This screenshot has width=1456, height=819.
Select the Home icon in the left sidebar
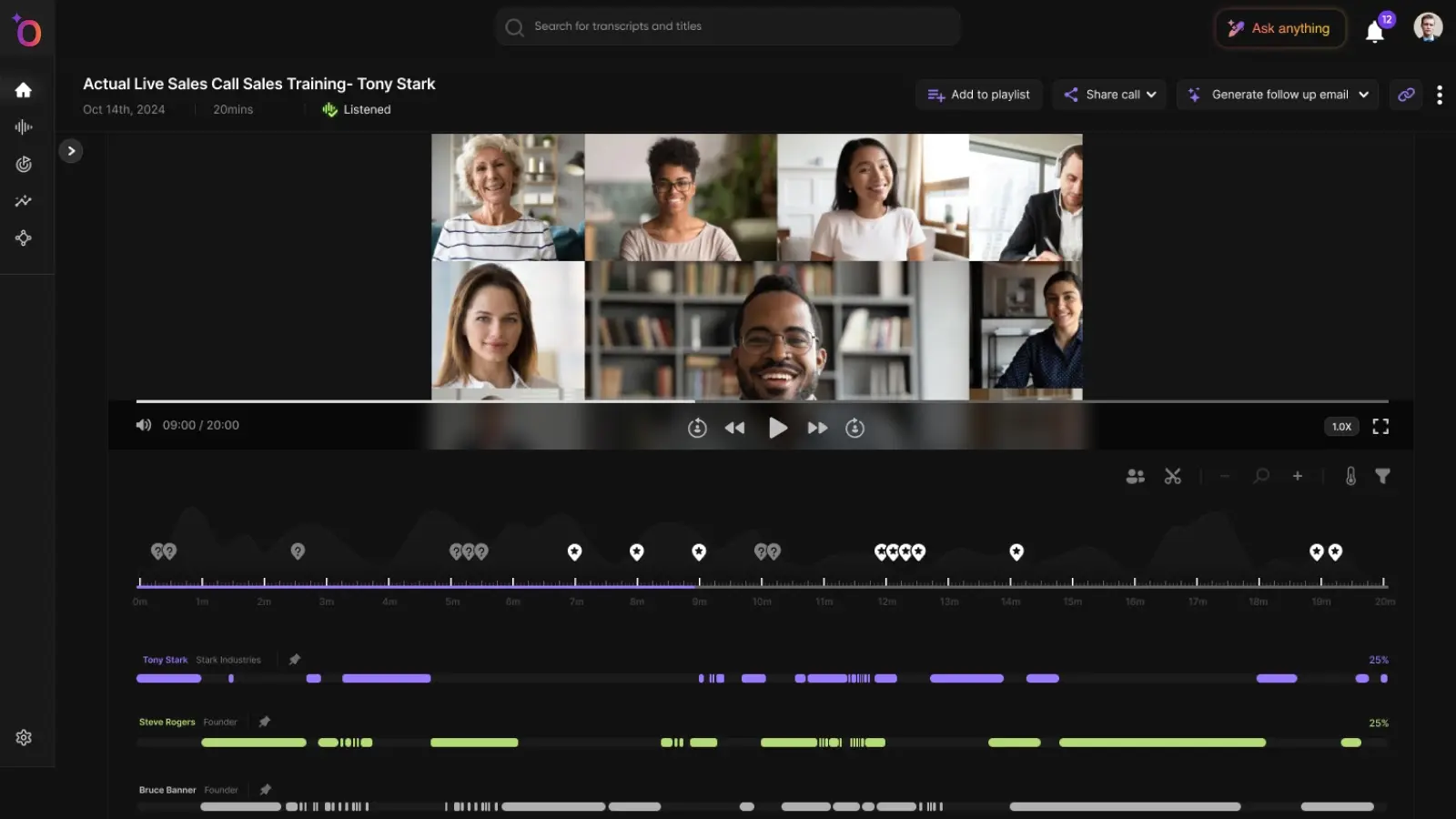pyautogui.click(x=23, y=89)
